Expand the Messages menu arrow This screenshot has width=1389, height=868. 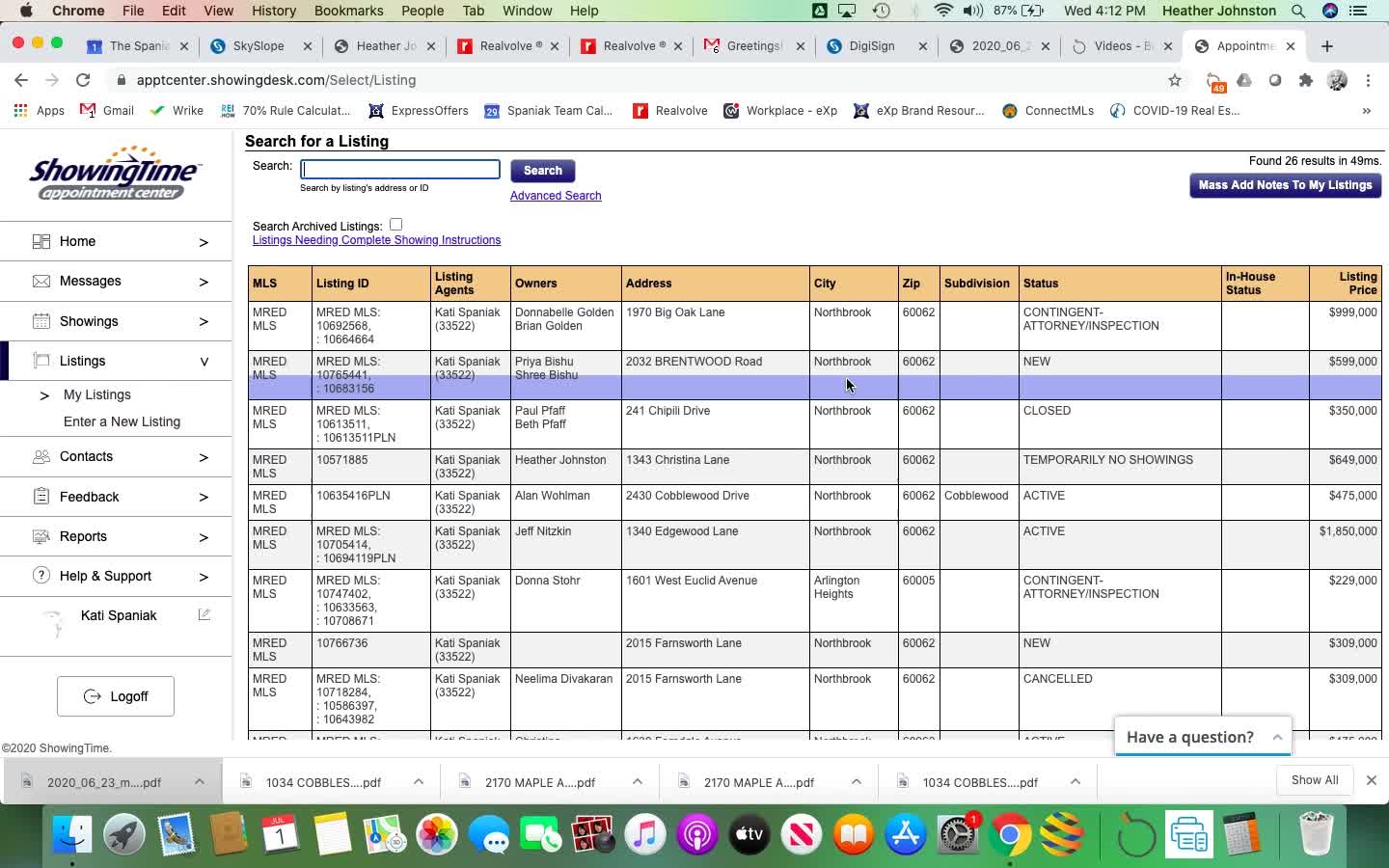[x=204, y=282]
